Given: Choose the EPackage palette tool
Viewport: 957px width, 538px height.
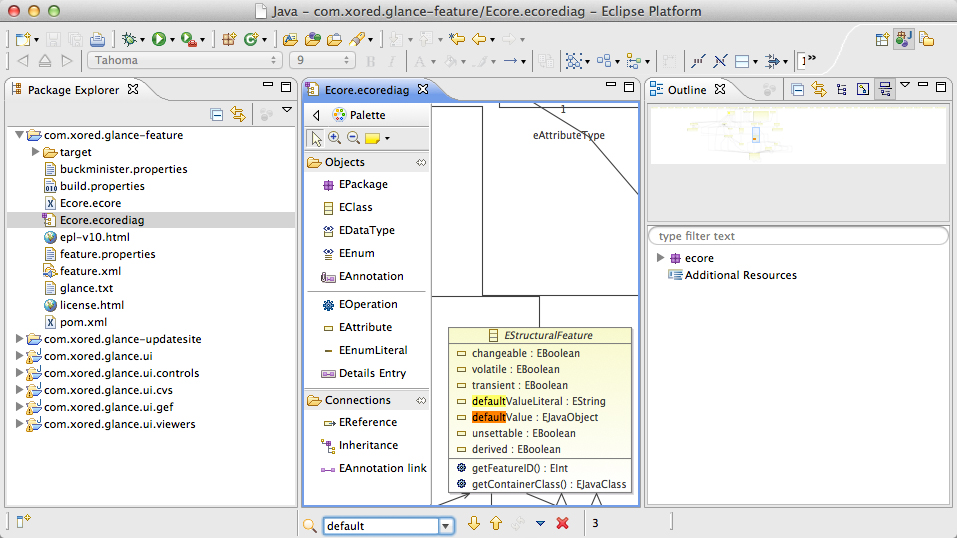Looking at the screenshot, I should click(x=362, y=184).
